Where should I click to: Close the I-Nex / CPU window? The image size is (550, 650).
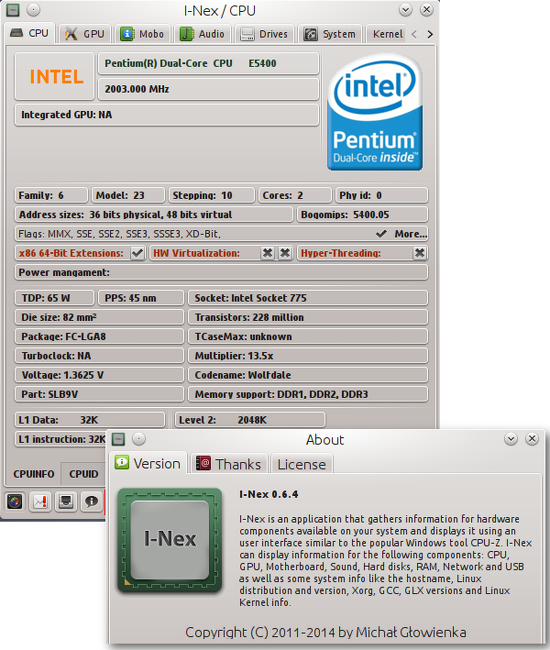[426, 10]
